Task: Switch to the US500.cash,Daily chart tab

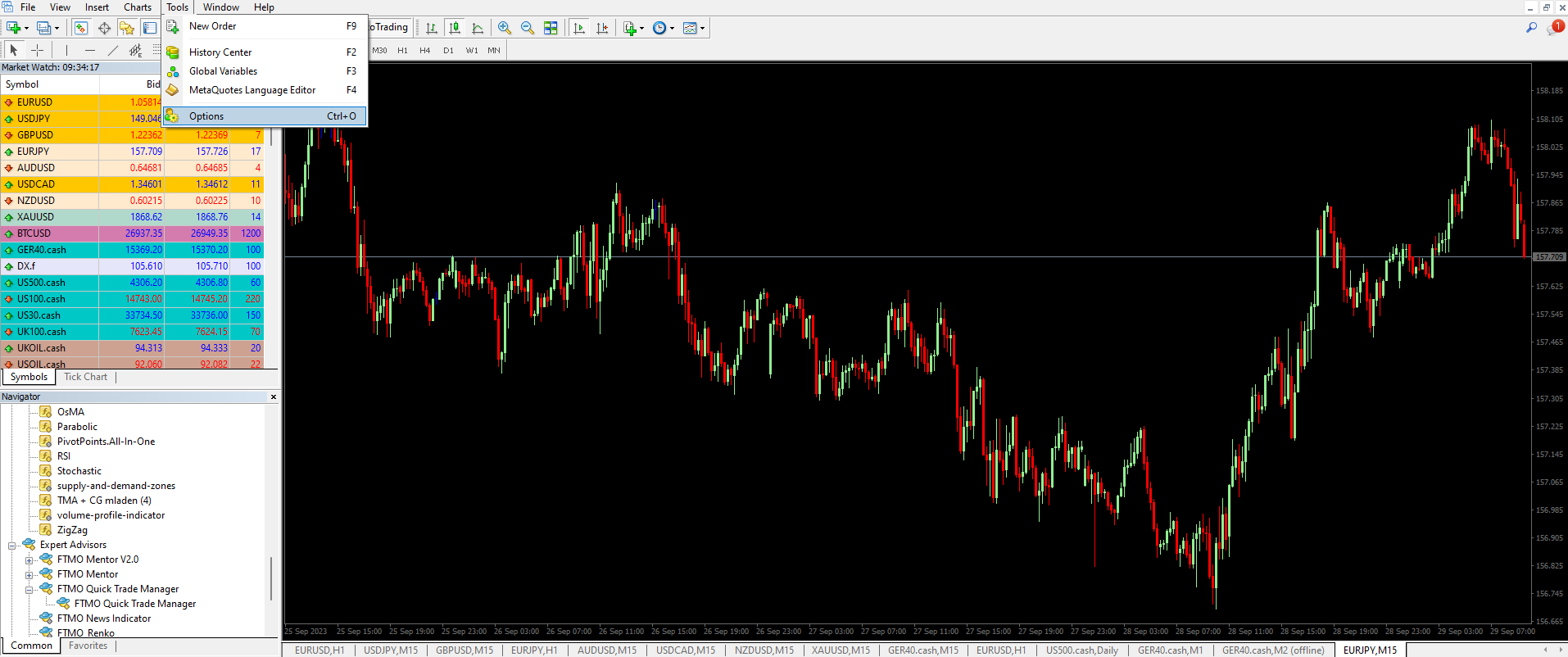Action: [1081, 650]
